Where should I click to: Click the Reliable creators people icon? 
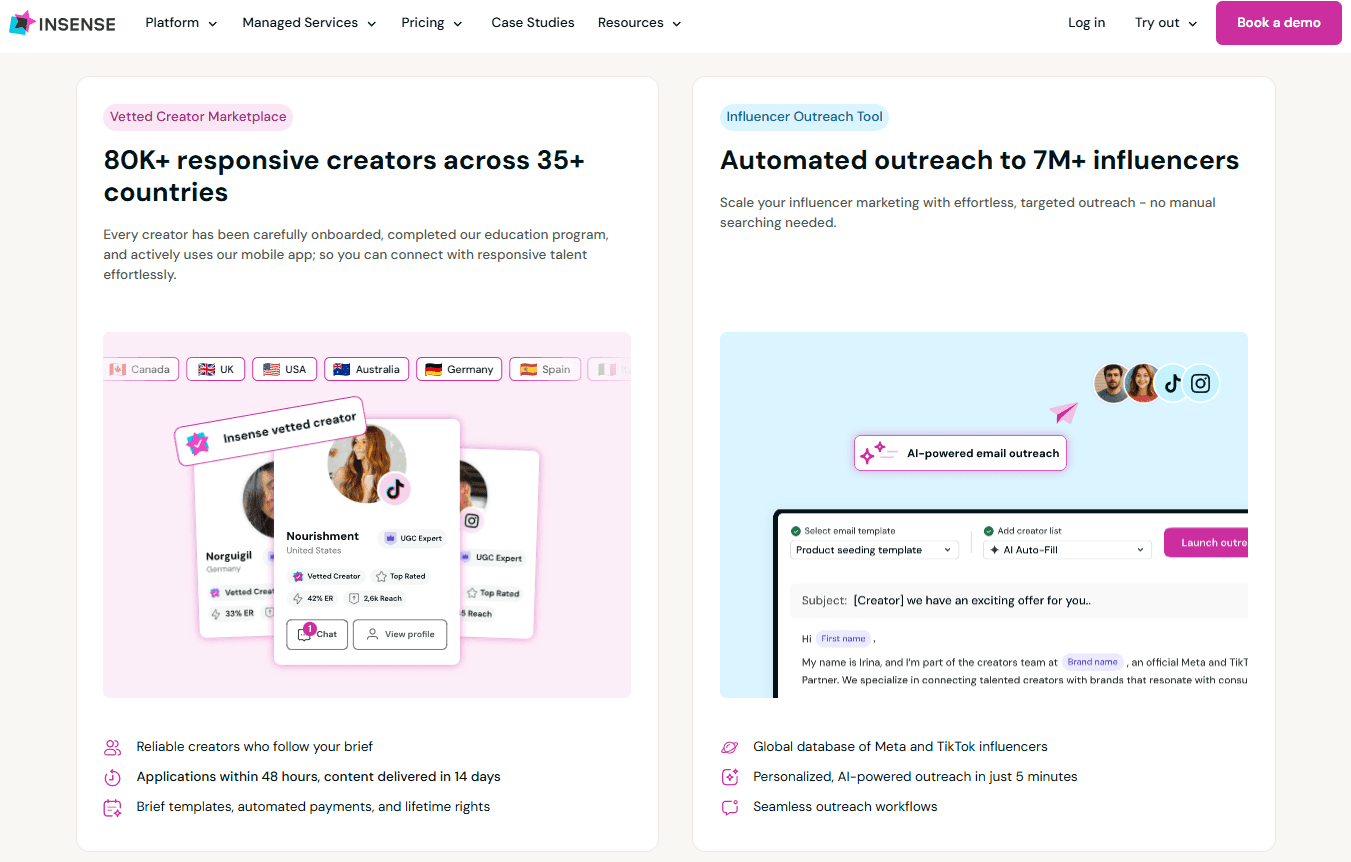(112, 747)
